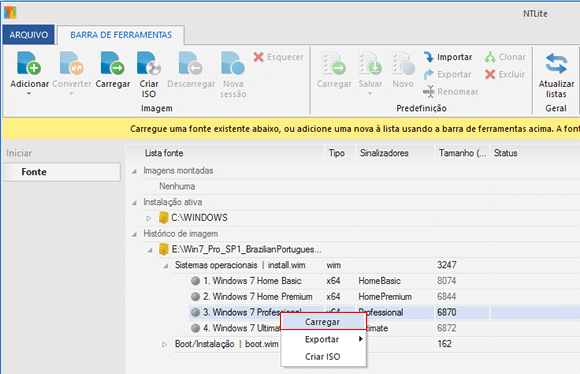Open the ARQUIVO tab
This screenshot has width=580, height=374.
tap(29, 35)
